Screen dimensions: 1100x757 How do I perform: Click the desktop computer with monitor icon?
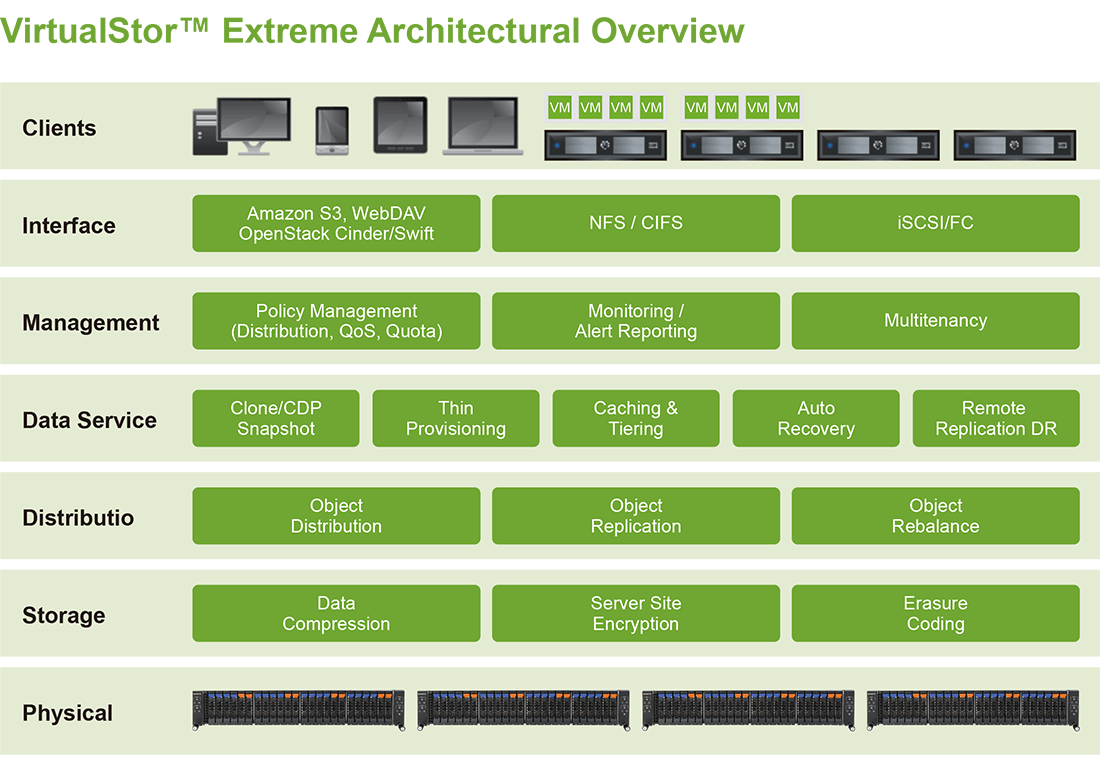pyautogui.click(x=242, y=126)
